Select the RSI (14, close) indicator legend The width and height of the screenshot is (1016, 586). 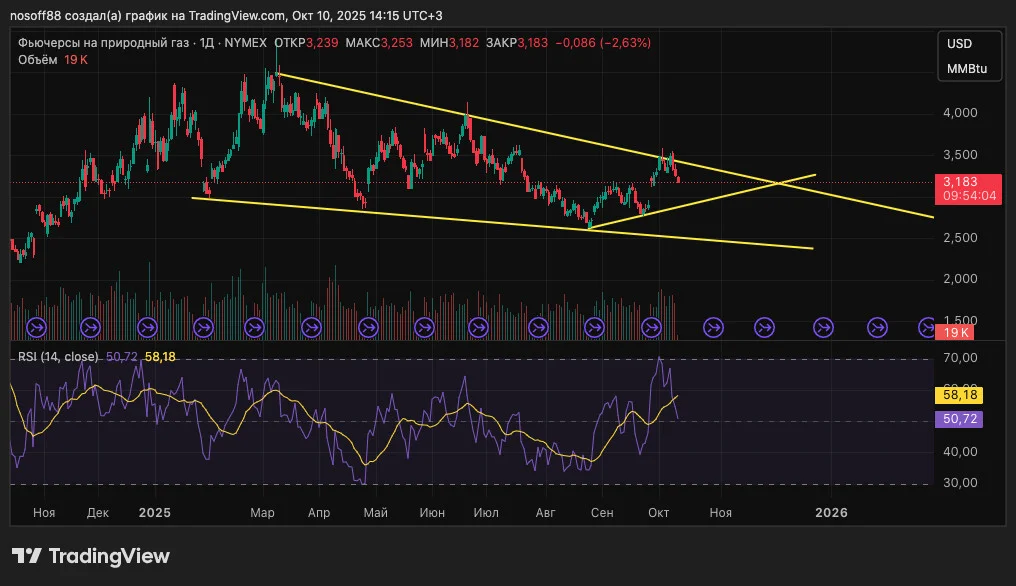pyautogui.click(x=58, y=357)
